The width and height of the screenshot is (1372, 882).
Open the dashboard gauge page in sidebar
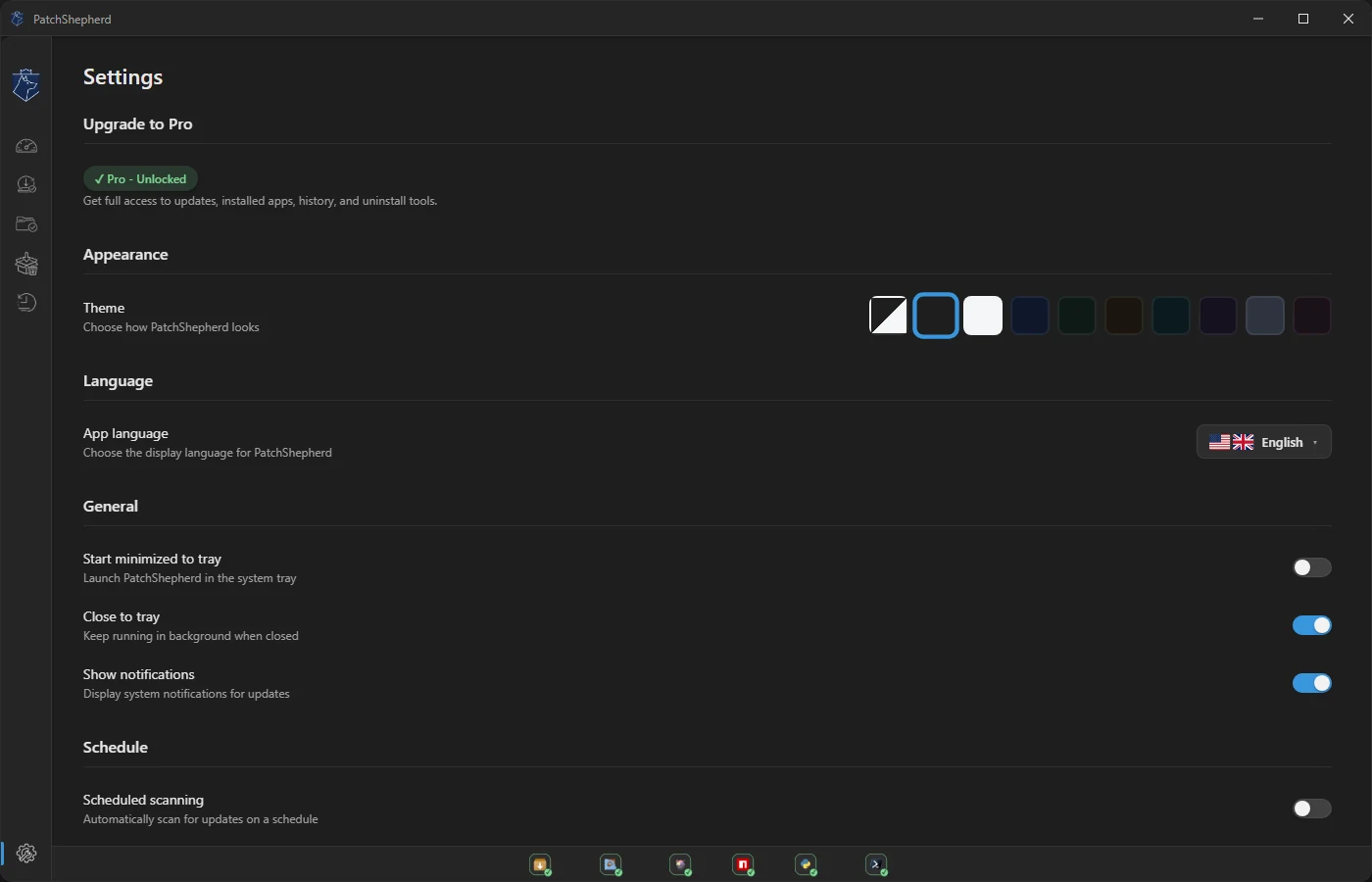[x=26, y=146]
